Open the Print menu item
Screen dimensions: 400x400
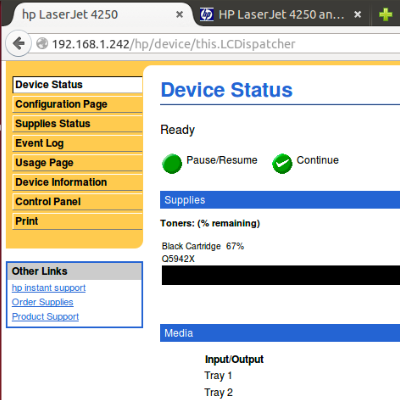point(77,221)
